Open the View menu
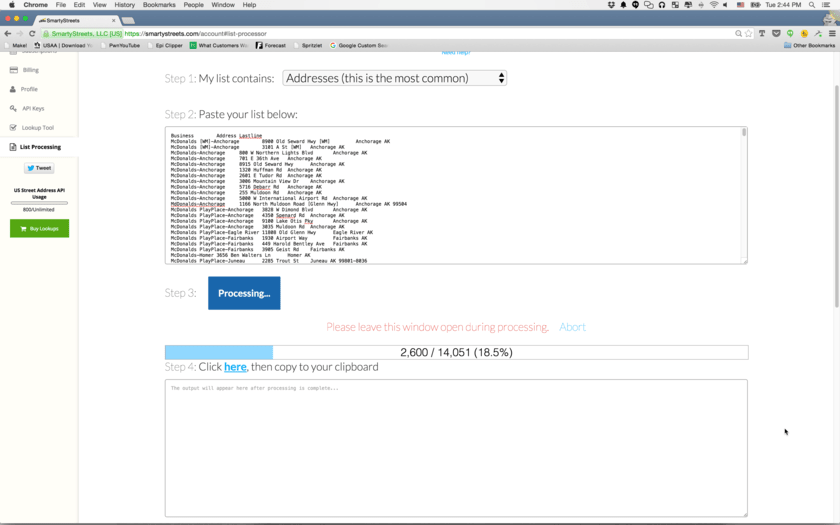 (x=100, y=5)
